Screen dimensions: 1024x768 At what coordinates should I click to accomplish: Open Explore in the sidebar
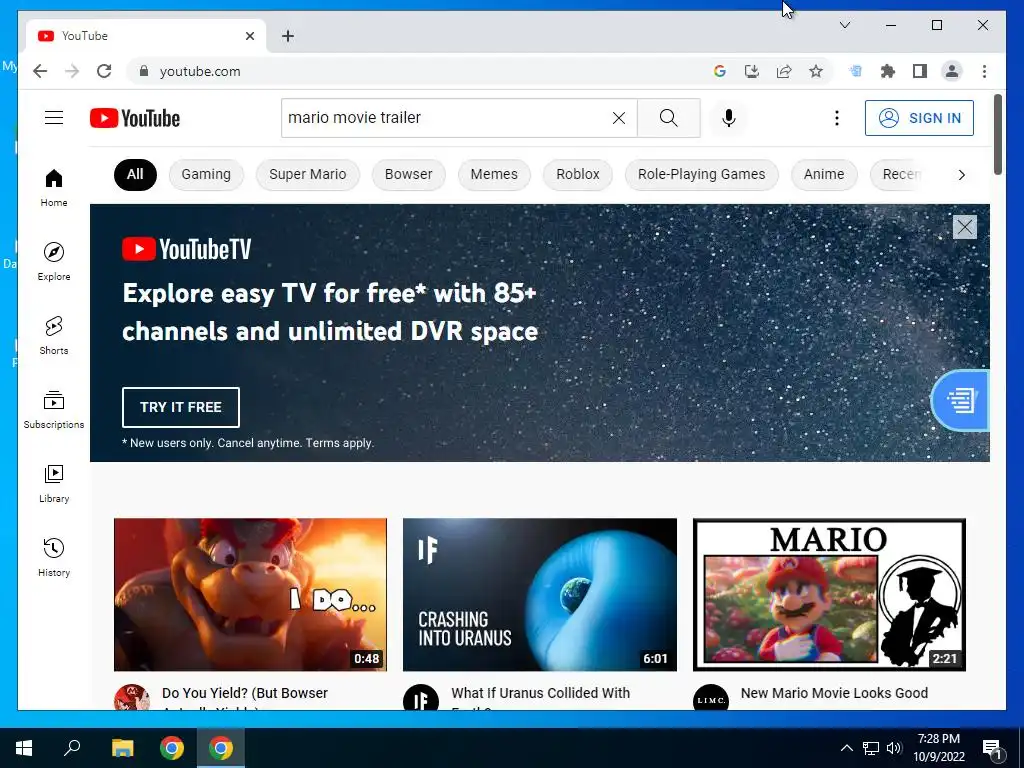pos(54,261)
